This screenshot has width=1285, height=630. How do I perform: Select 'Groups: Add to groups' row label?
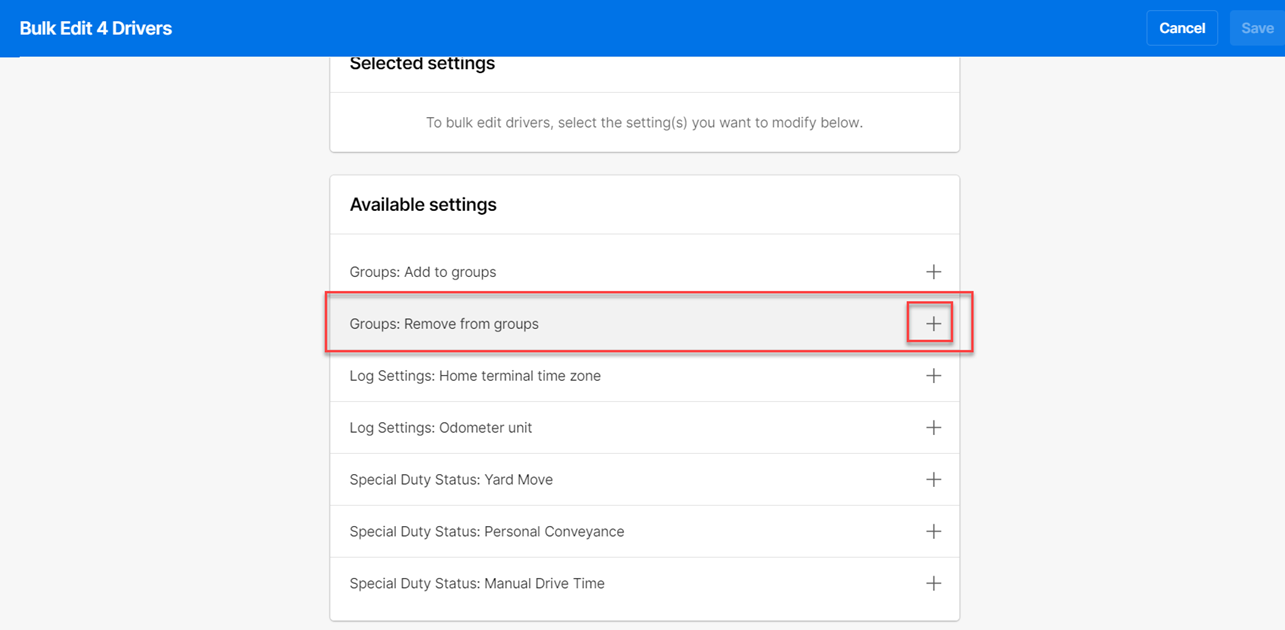(x=423, y=272)
